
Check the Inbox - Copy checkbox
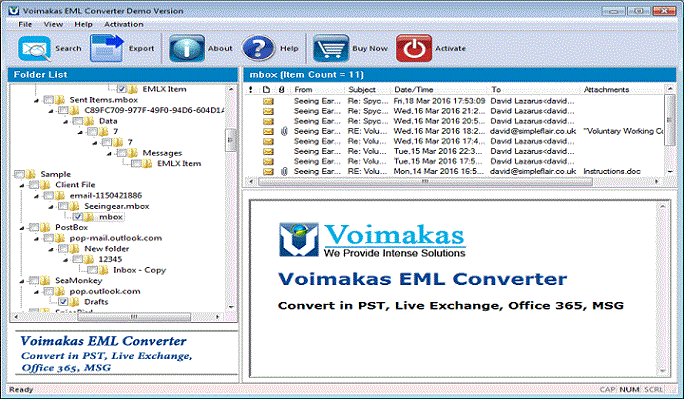tap(92, 270)
